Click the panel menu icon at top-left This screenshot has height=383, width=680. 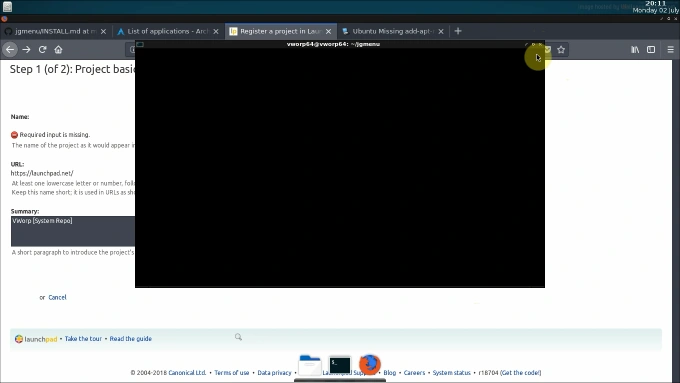(7, 7)
